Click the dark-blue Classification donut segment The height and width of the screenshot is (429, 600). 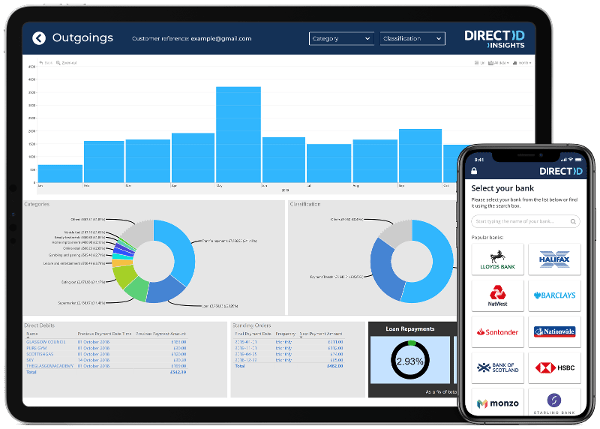coord(385,271)
